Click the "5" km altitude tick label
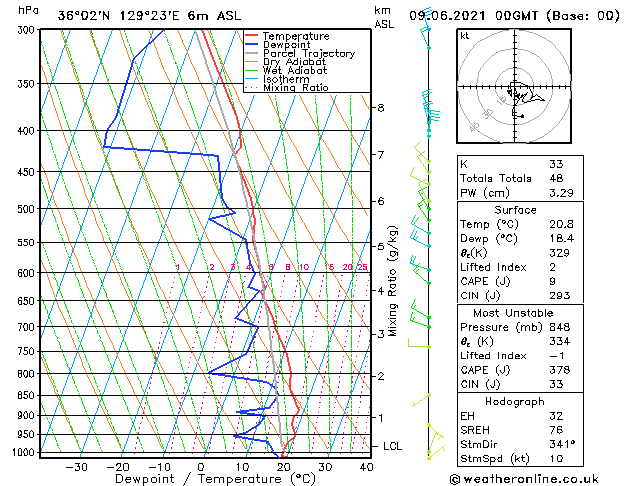Viewport: 629px width, 486px height. click(380, 246)
